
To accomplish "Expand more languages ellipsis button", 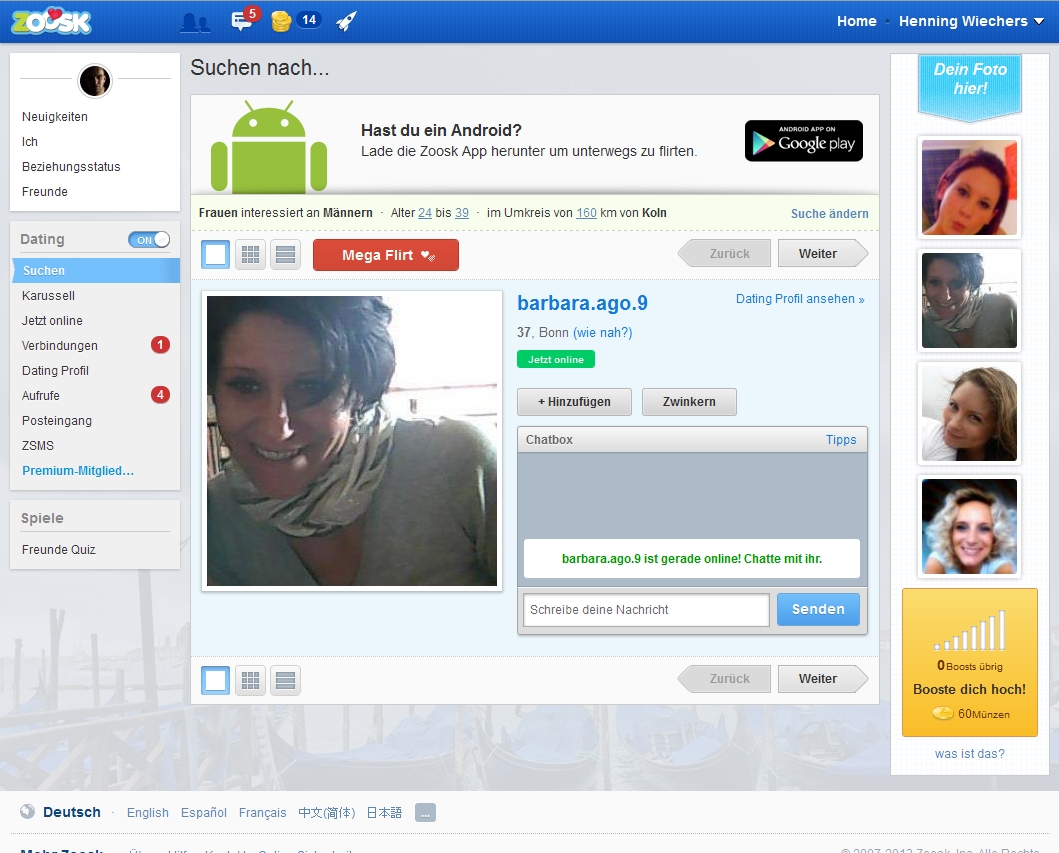I will click(x=425, y=812).
